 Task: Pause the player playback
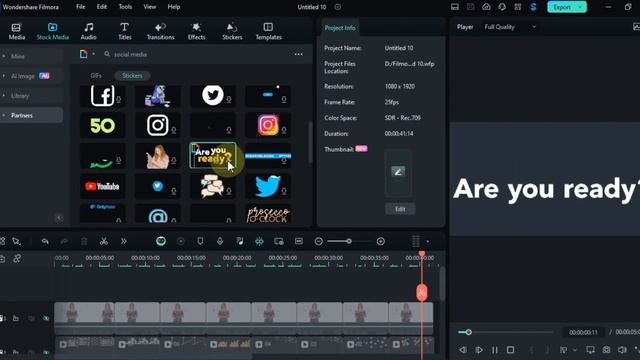(x=494, y=350)
